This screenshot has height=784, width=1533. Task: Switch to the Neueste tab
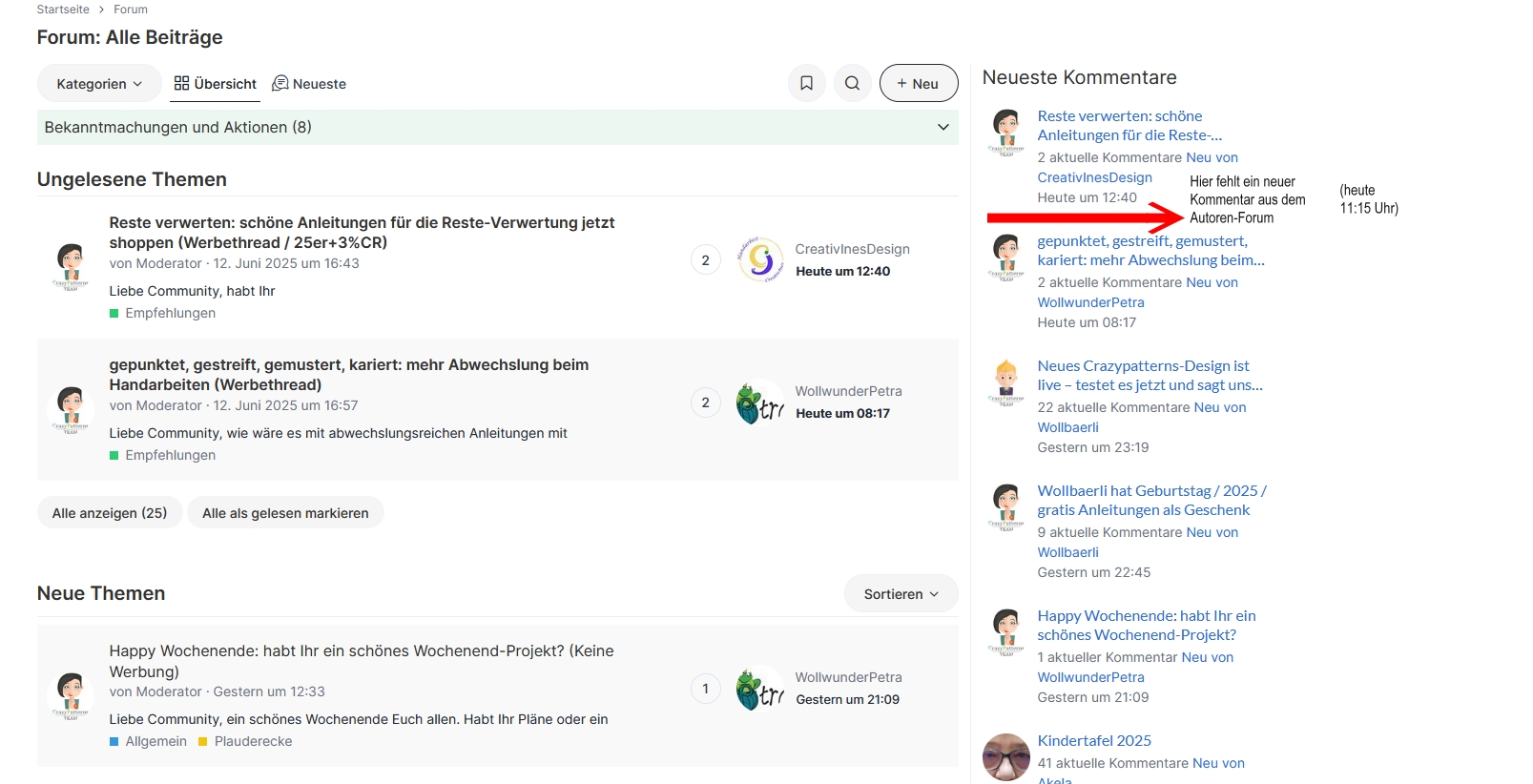309,84
